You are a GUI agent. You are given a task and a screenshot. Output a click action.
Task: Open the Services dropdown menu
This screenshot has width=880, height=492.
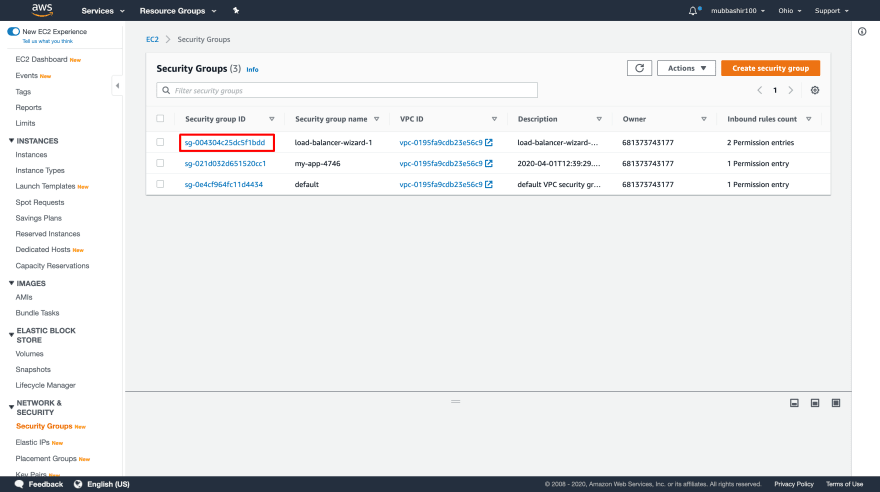(x=103, y=11)
